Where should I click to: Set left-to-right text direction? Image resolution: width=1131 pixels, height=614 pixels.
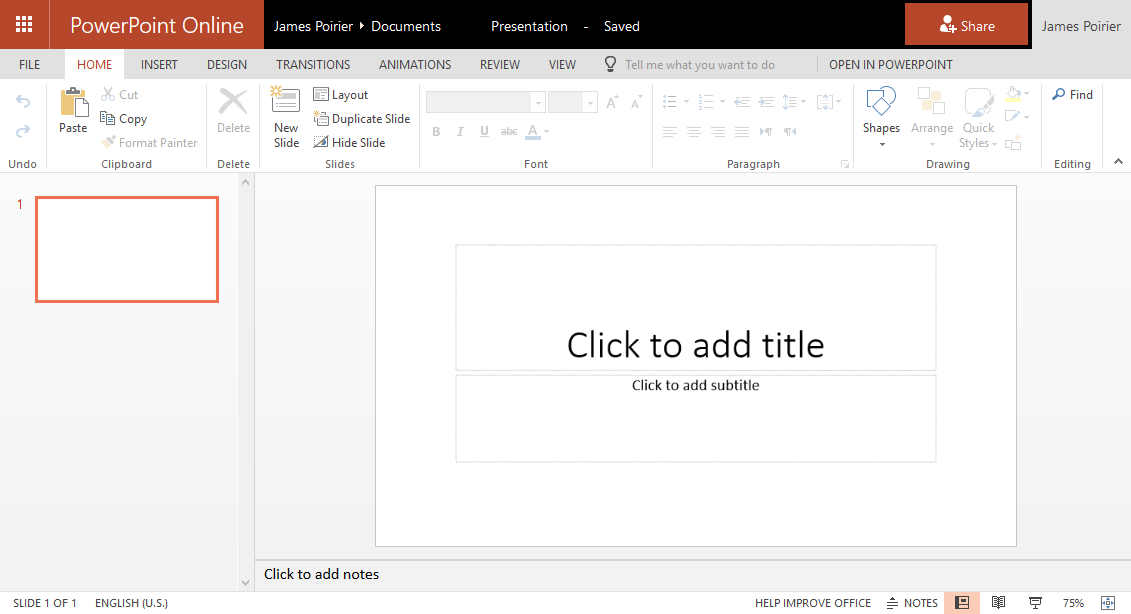tap(766, 131)
